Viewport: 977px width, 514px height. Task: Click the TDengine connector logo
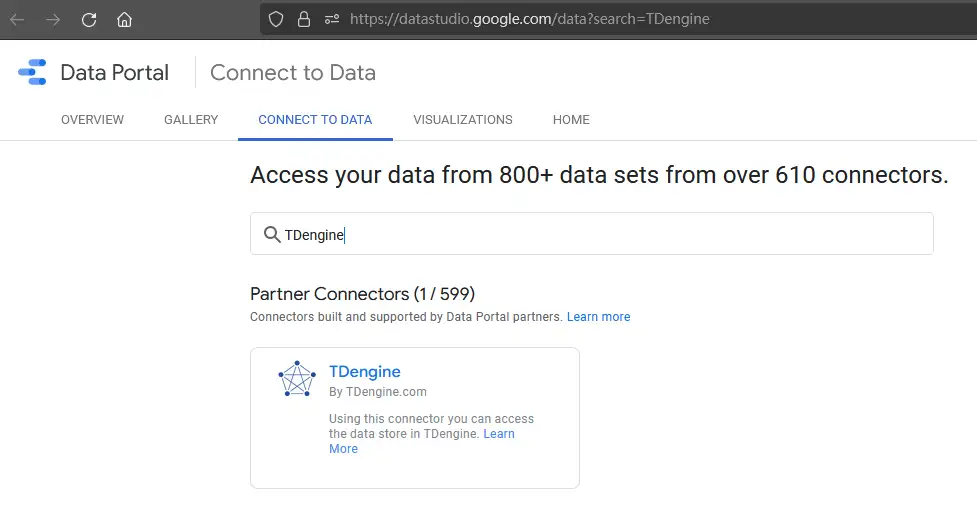coord(297,380)
